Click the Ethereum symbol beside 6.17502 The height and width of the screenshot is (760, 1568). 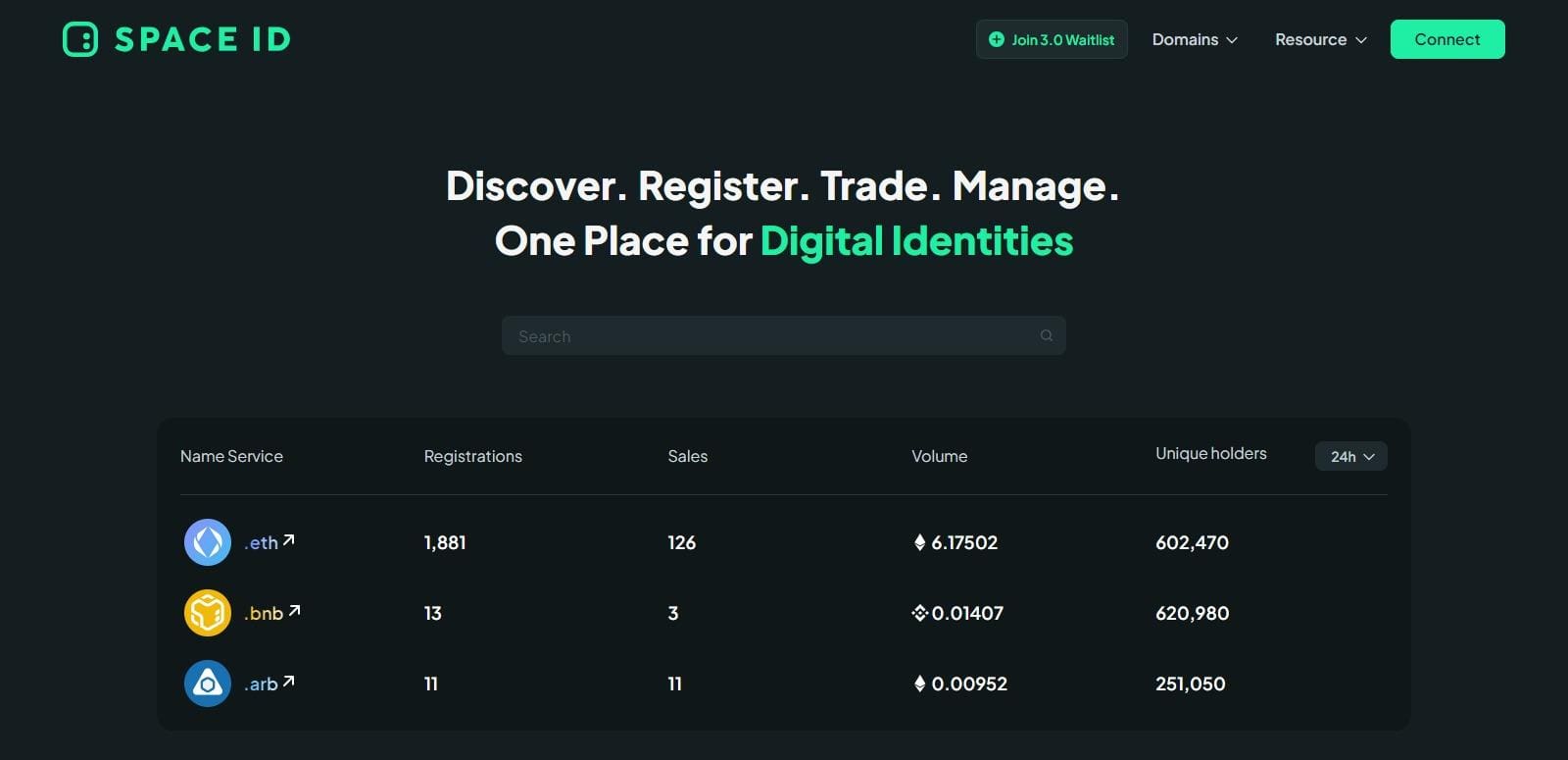click(x=919, y=542)
